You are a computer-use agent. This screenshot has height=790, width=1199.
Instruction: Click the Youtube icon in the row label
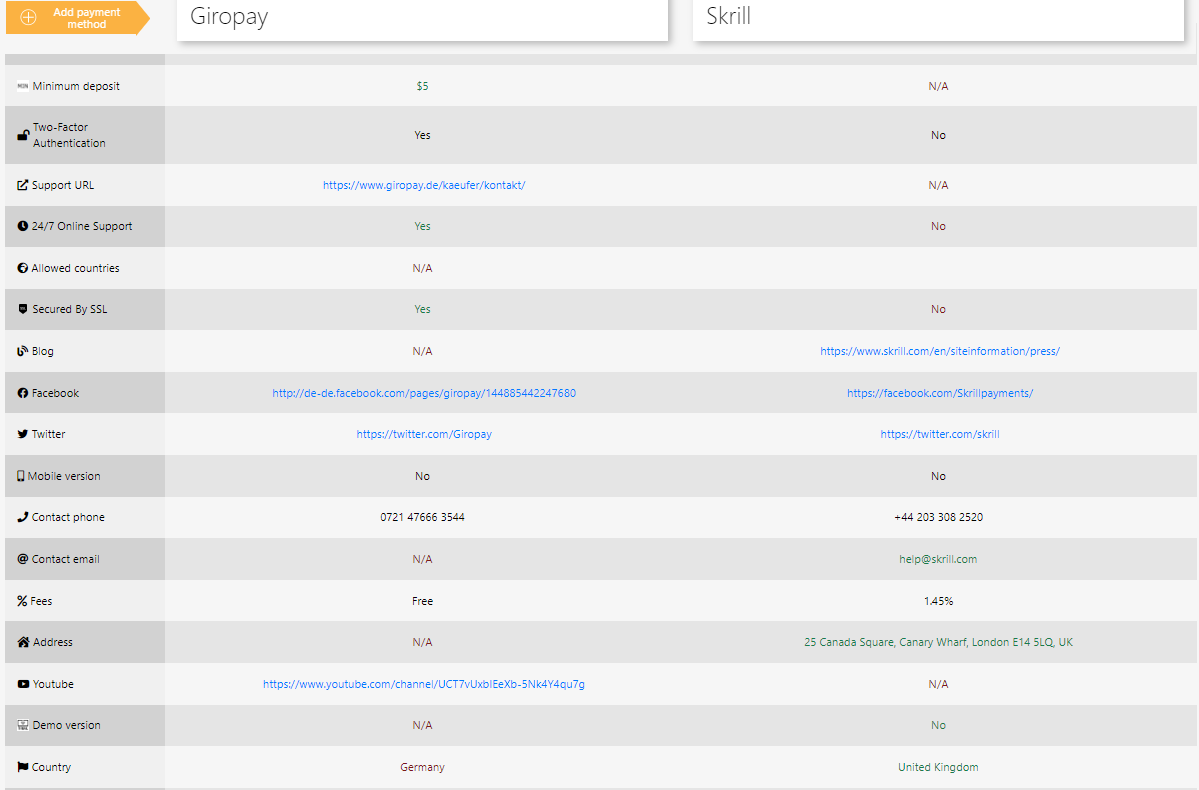[x=24, y=684]
